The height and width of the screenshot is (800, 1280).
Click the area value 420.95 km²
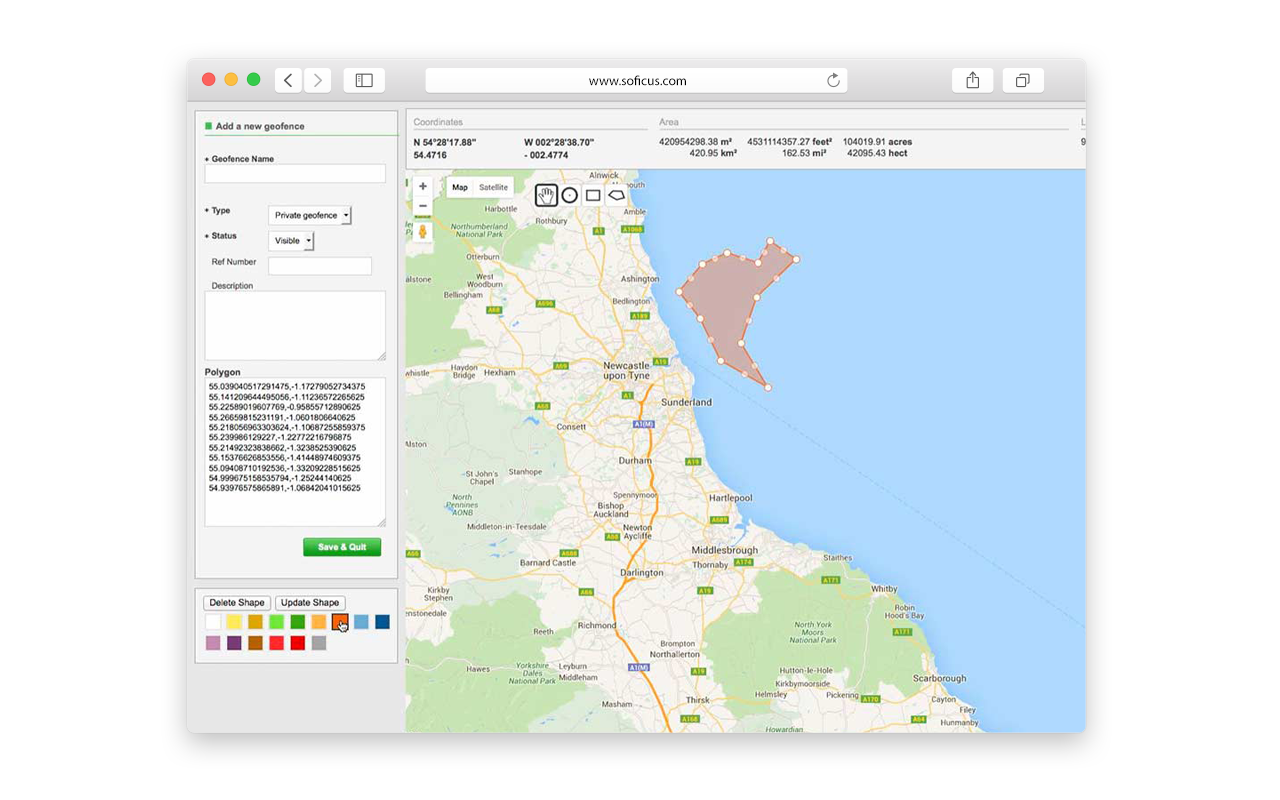[713, 154]
